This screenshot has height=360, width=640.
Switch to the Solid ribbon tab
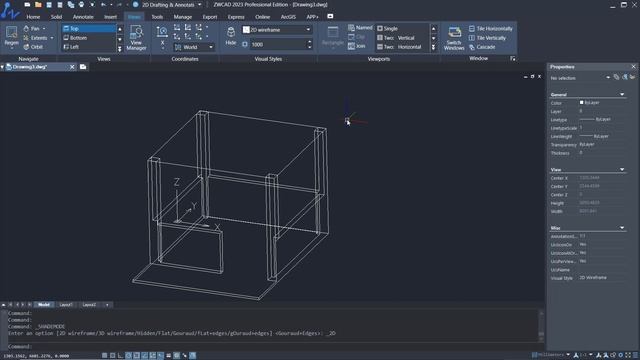56,17
